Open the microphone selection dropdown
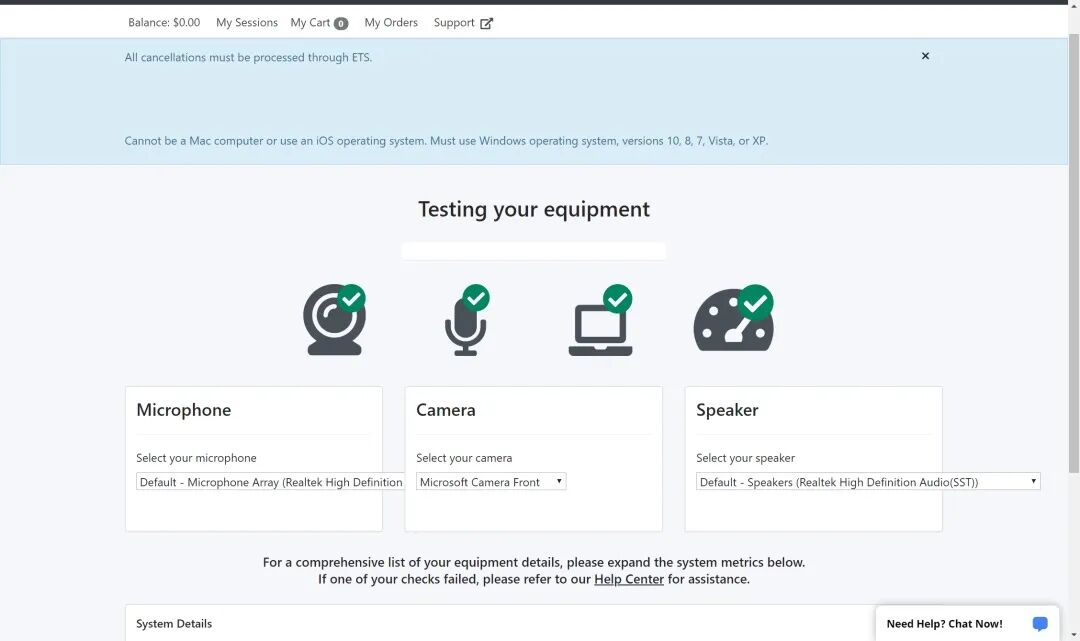Image resolution: width=1080 pixels, height=641 pixels. point(270,482)
